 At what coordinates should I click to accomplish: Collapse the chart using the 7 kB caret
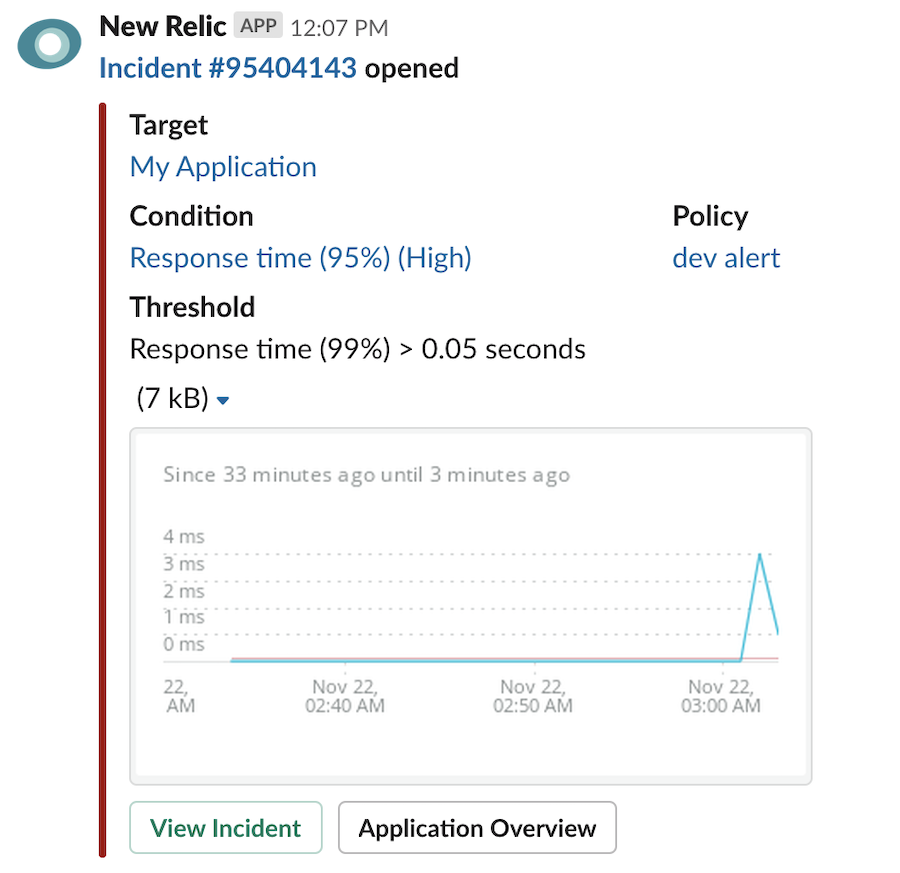pos(223,401)
